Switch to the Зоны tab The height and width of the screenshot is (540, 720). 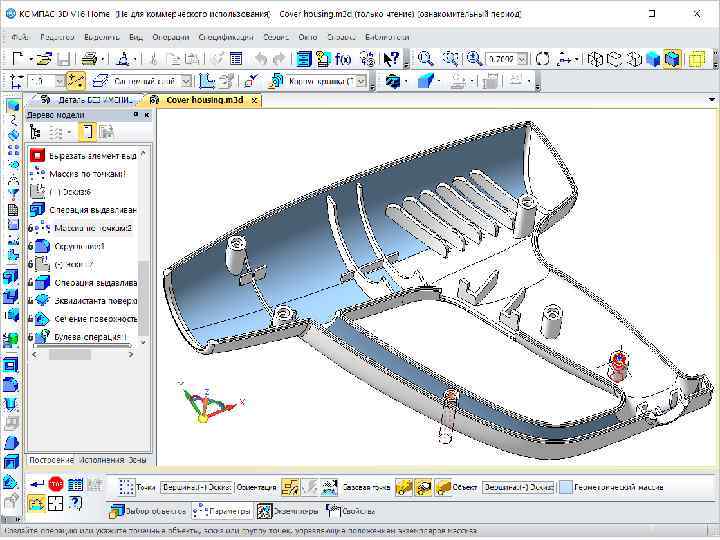[x=137, y=460]
